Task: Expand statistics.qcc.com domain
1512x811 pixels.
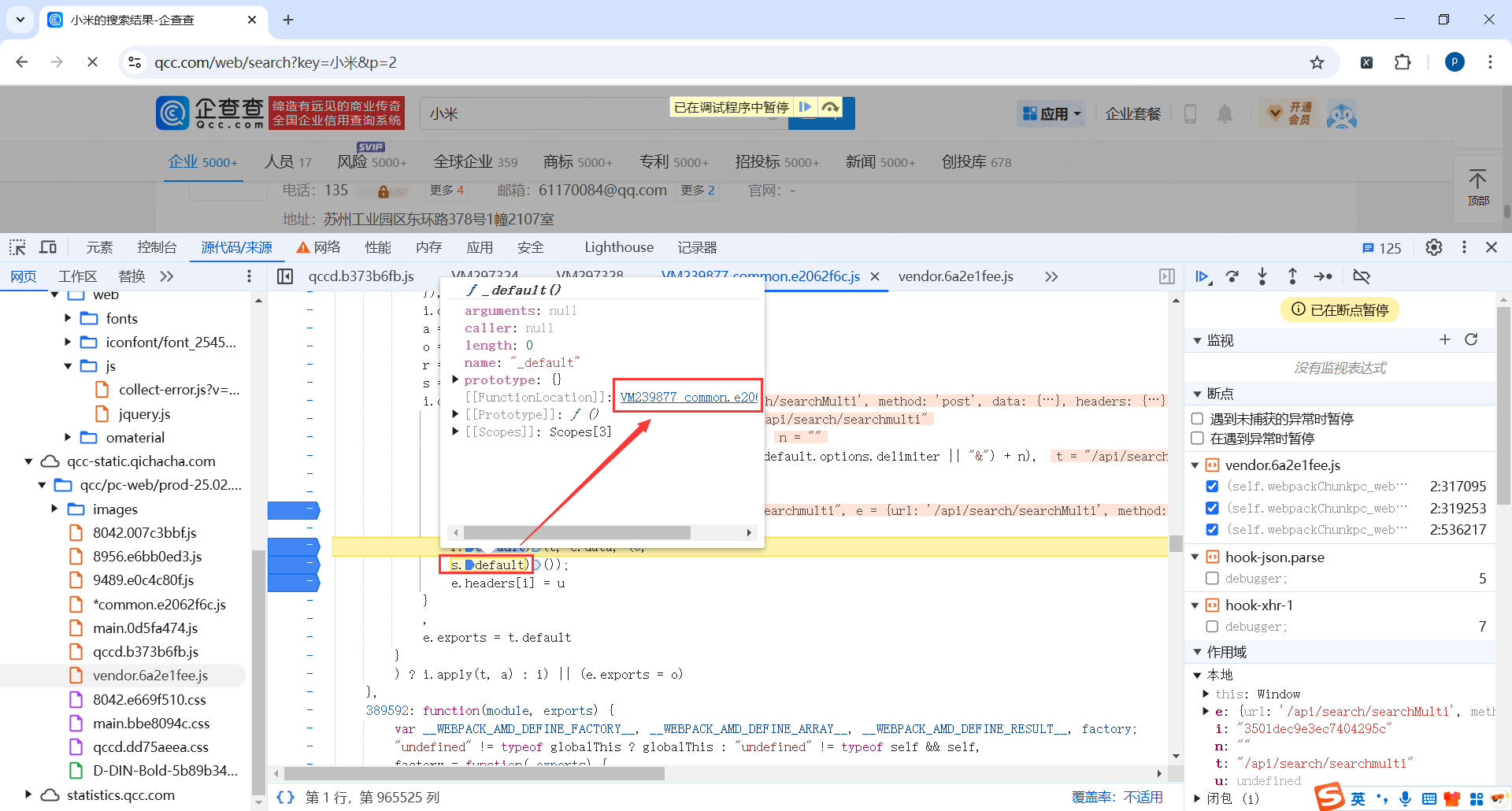Action: pyautogui.click(x=28, y=794)
